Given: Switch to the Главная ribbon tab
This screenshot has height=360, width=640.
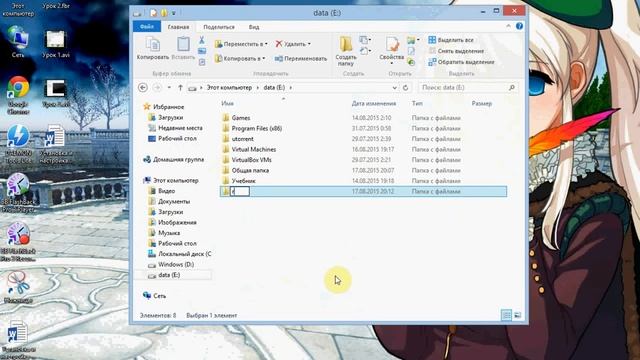Looking at the screenshot, I should (178, 27).
